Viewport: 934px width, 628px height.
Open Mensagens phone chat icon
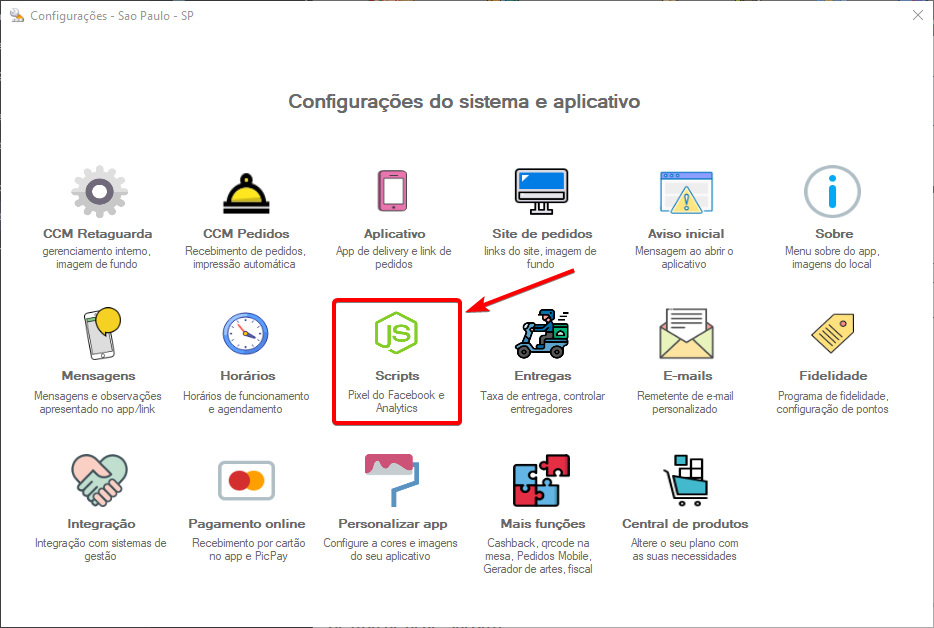[x=102, y=333]
